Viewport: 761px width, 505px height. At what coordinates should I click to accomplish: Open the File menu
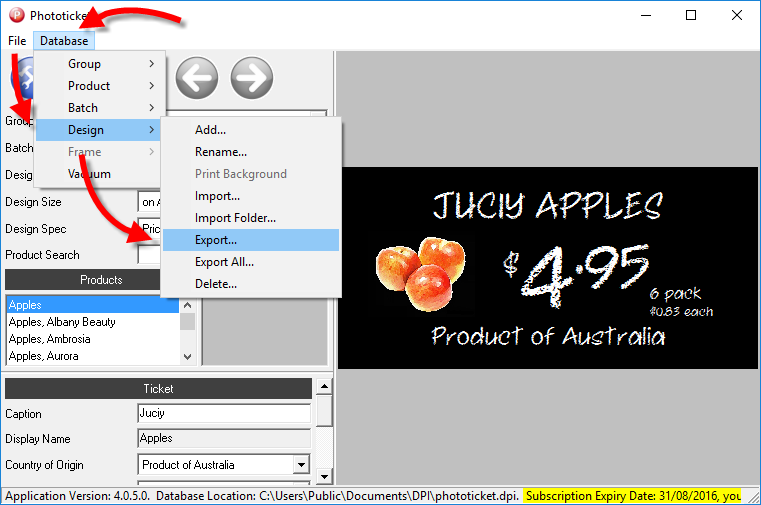tap(17, 41)
